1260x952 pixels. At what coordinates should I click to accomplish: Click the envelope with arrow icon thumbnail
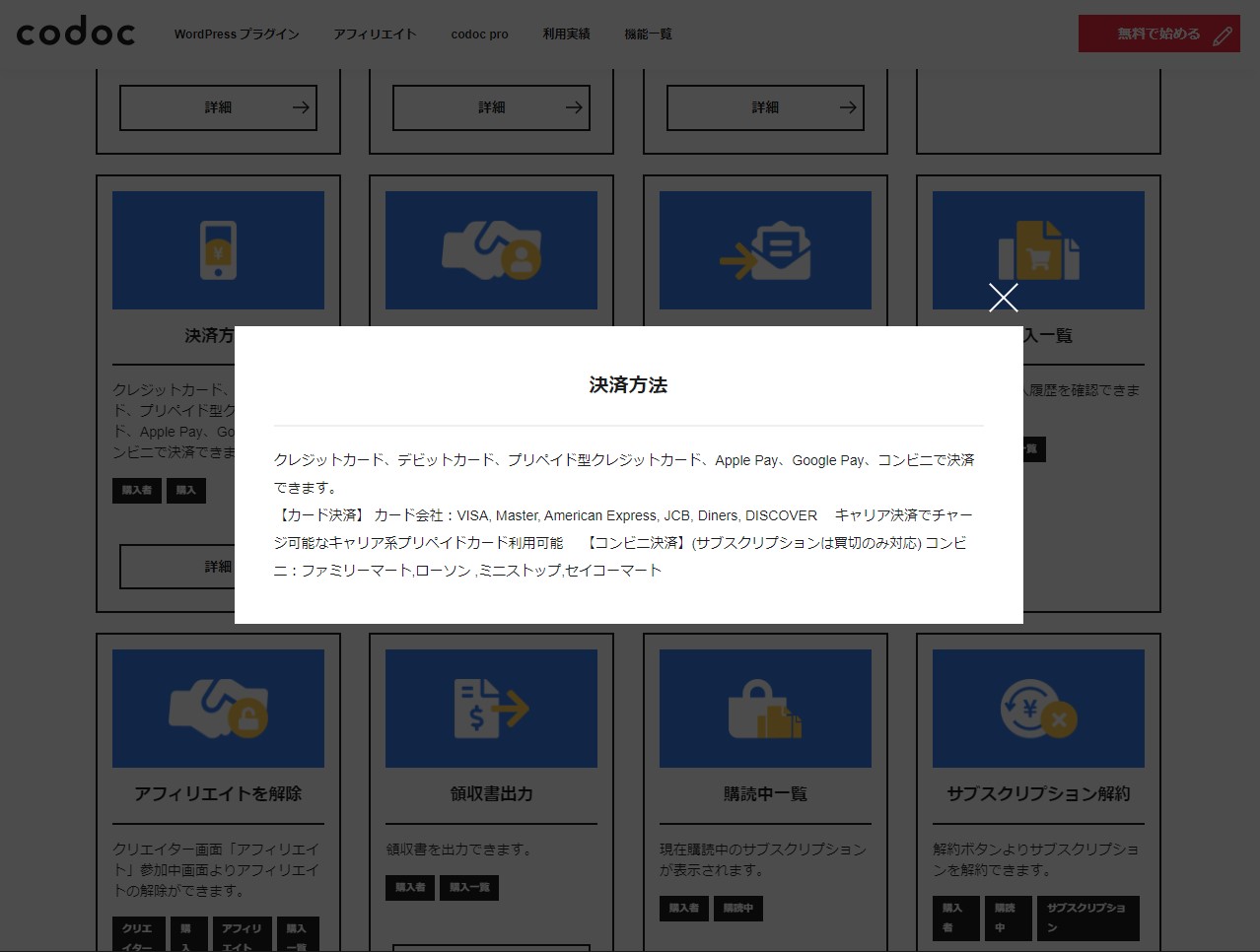click(x=765, y=250)
